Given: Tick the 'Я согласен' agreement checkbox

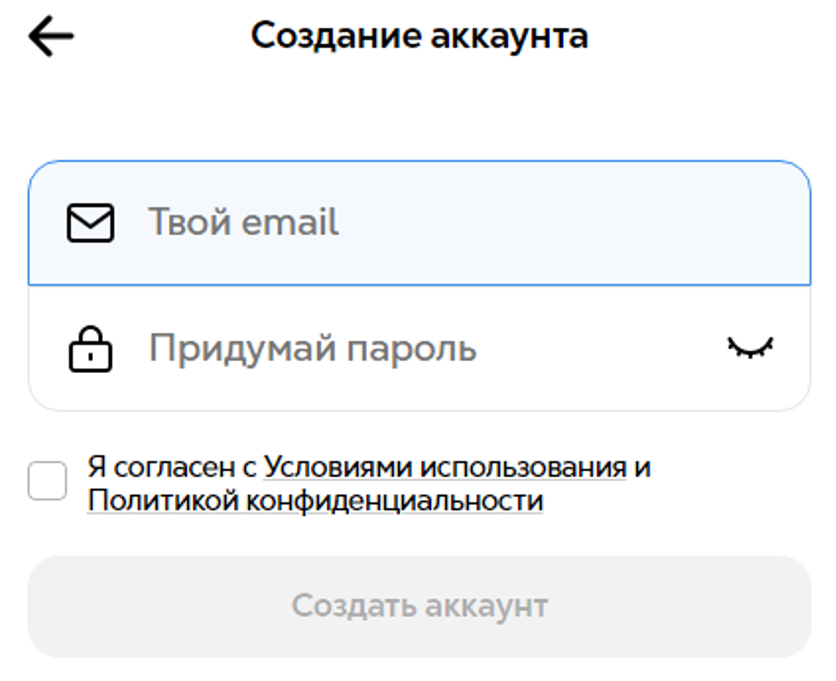Looking at the screenshot, I should pos(47,480).
